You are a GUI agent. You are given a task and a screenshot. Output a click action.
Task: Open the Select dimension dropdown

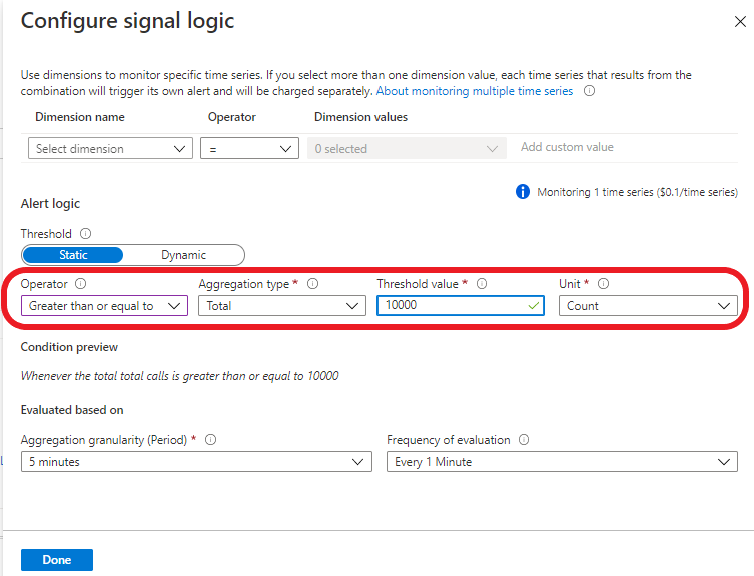click(108, 149)
